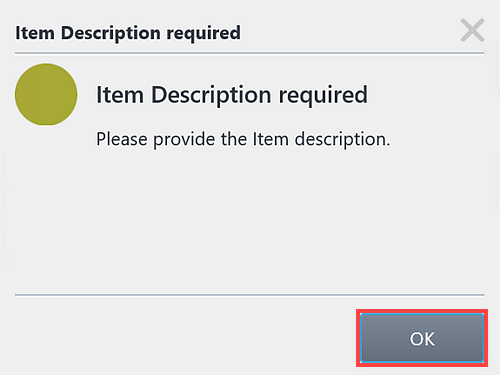Close the dialog with the X icon
The image size is (500, 375).
pos(472,30)
